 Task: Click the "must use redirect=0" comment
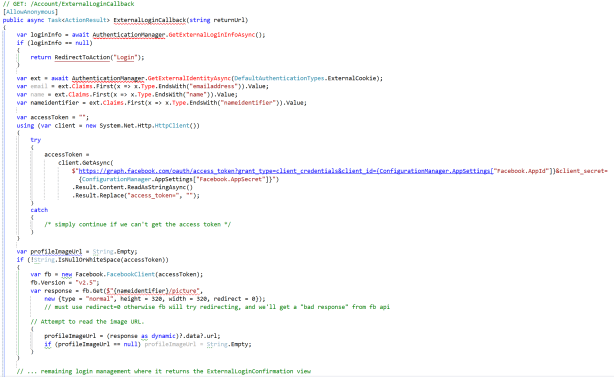(217, 307)
